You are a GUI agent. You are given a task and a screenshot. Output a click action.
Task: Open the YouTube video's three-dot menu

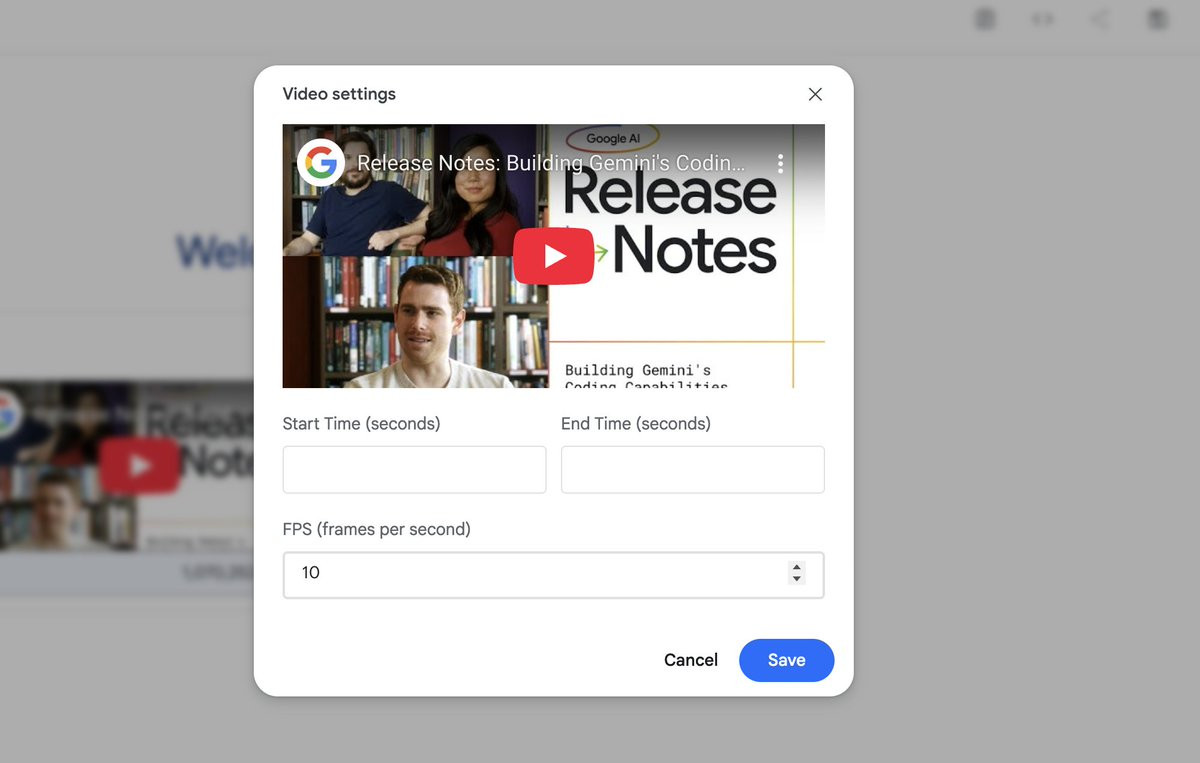780,164
